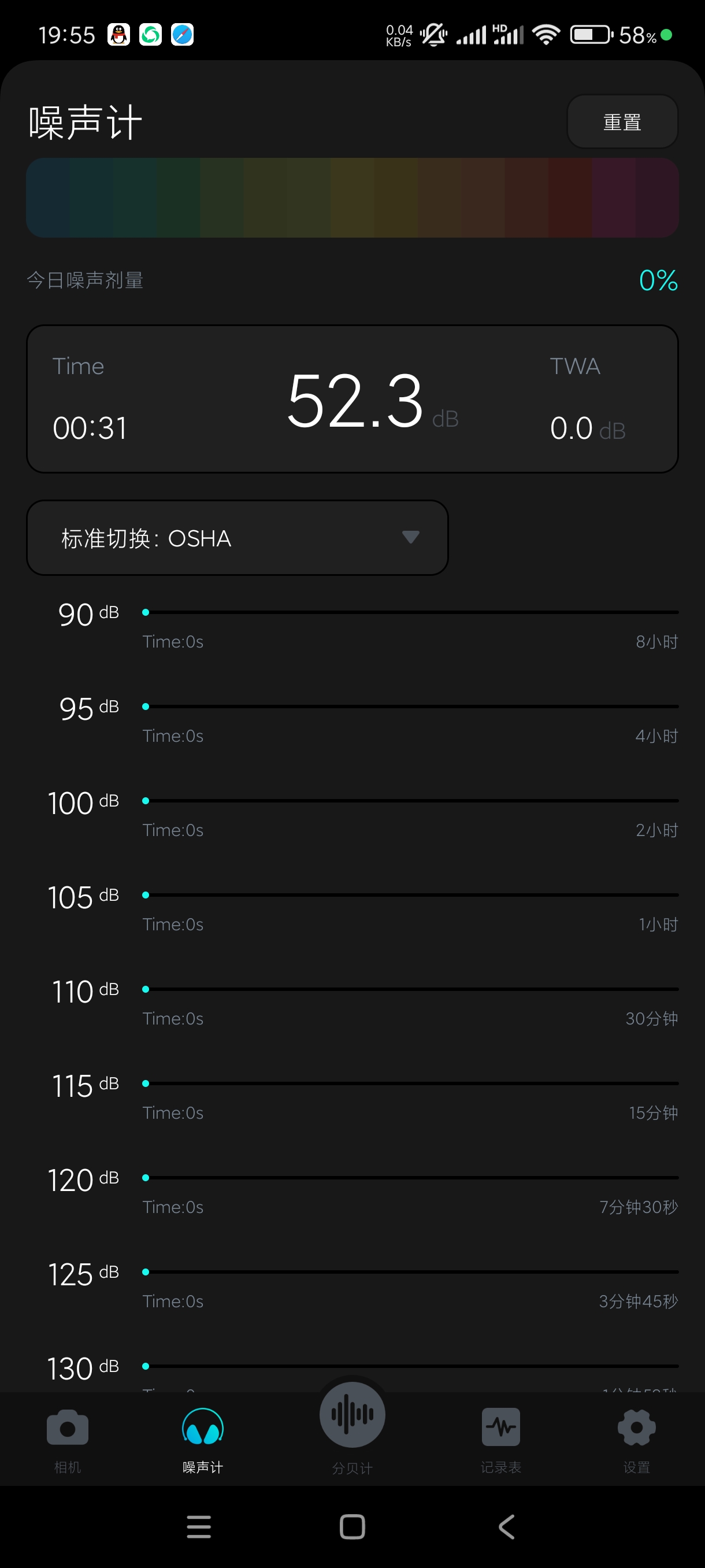The width and height of the screenshot is (705, 1568).
Task: Expand the 标准切换: OSHA dropdown
Action: coord(238,538)
